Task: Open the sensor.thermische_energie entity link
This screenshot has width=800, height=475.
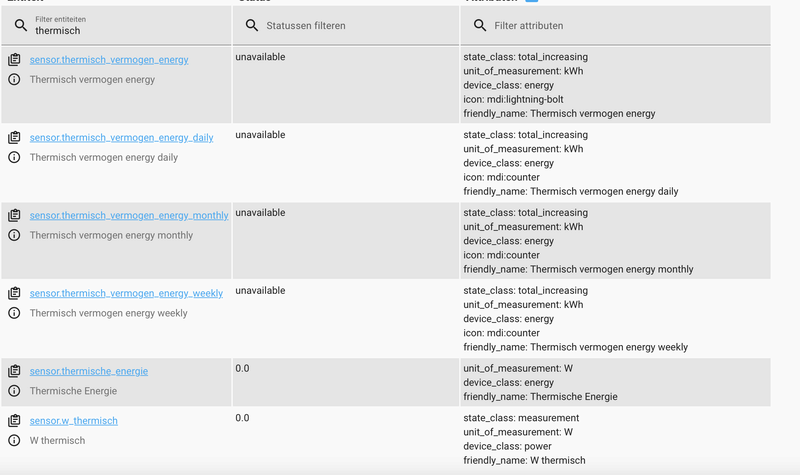Action: 89,372
